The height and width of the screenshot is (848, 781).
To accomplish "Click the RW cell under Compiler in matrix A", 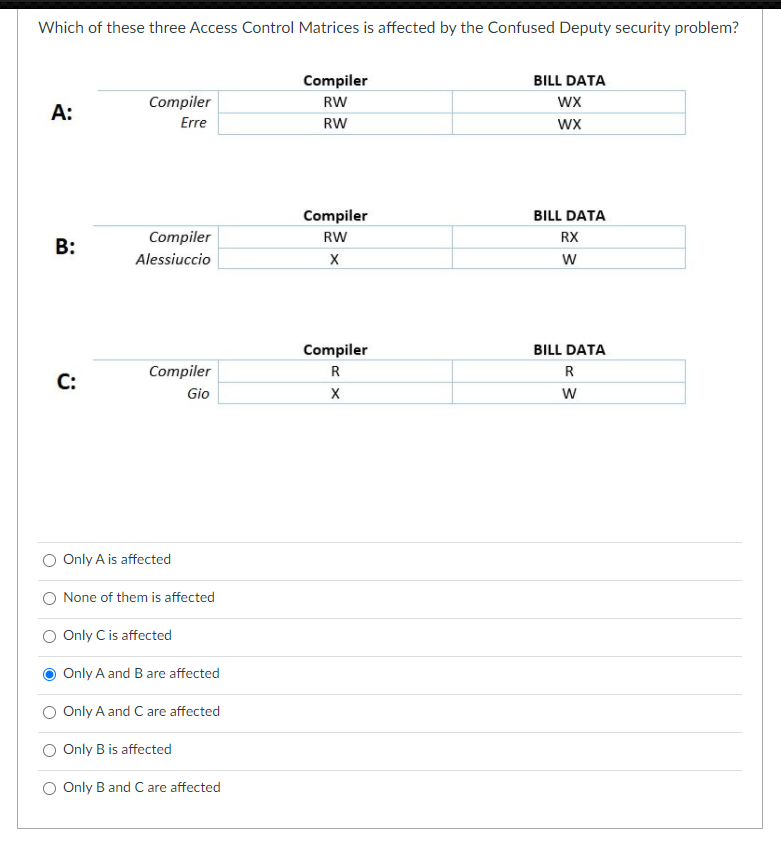I will click(335, 101).
